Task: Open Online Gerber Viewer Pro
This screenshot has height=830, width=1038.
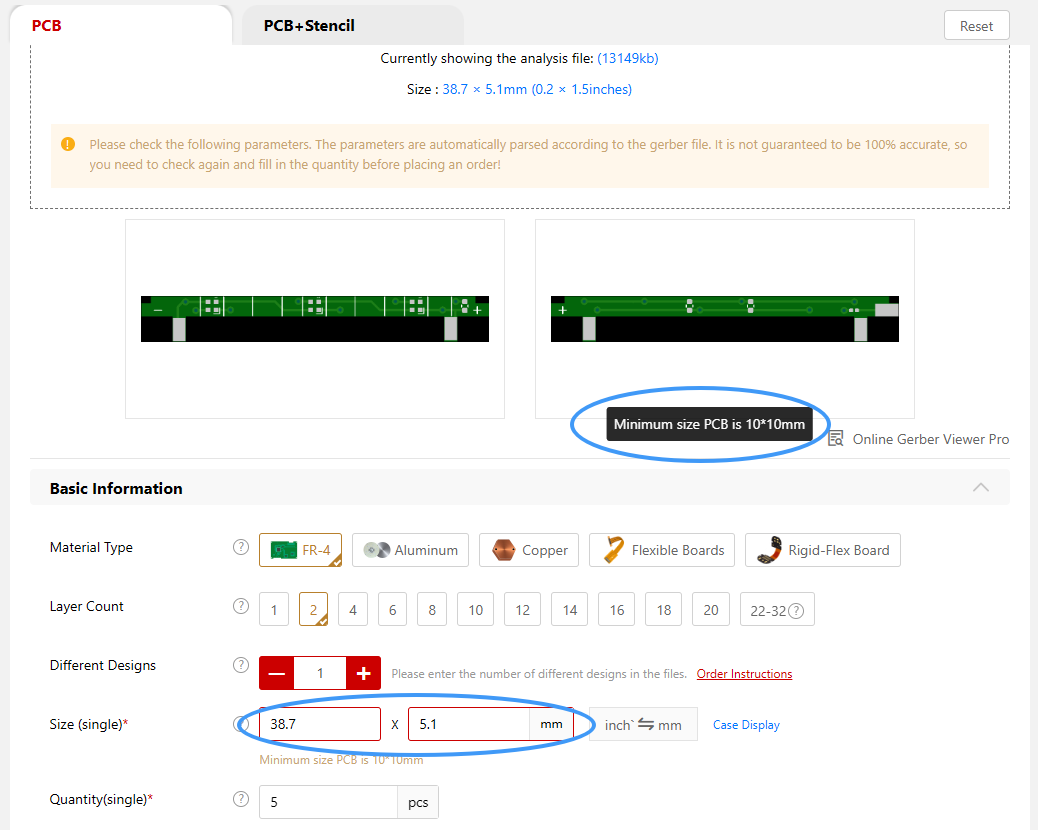Action: (x=919, y=439)
